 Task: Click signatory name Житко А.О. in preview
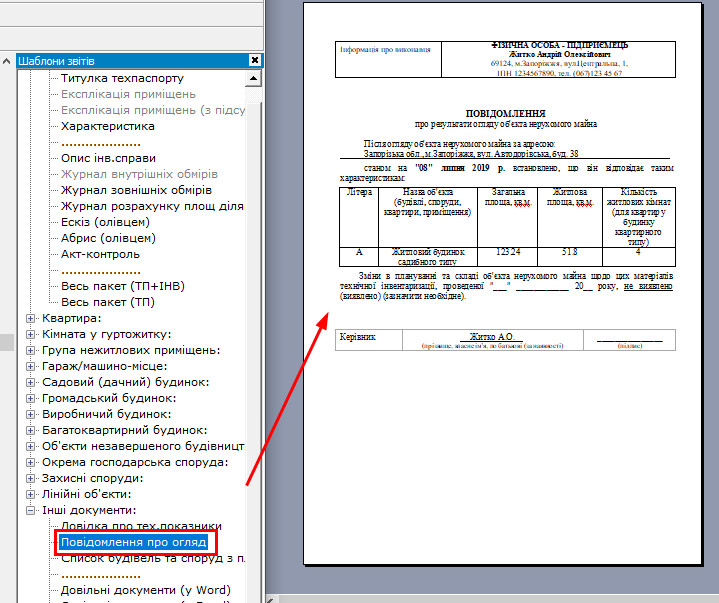[x=492, y=337]
